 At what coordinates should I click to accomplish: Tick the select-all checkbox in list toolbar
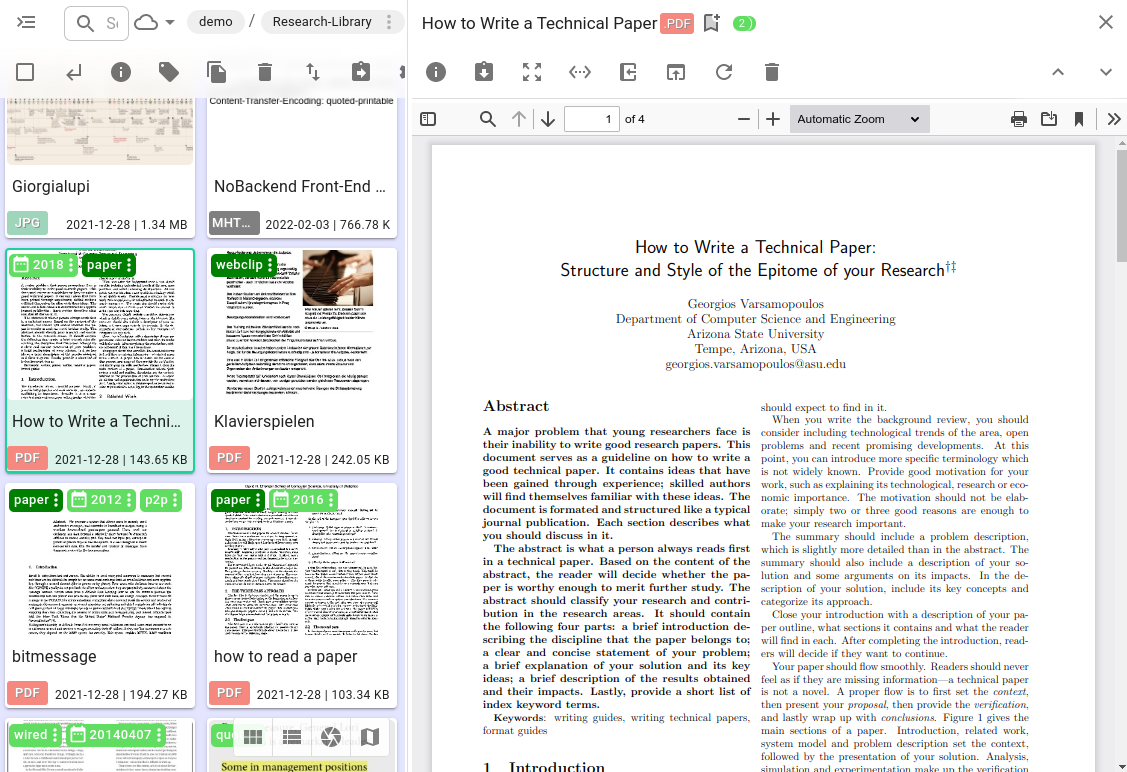click(x=25, y=72)
